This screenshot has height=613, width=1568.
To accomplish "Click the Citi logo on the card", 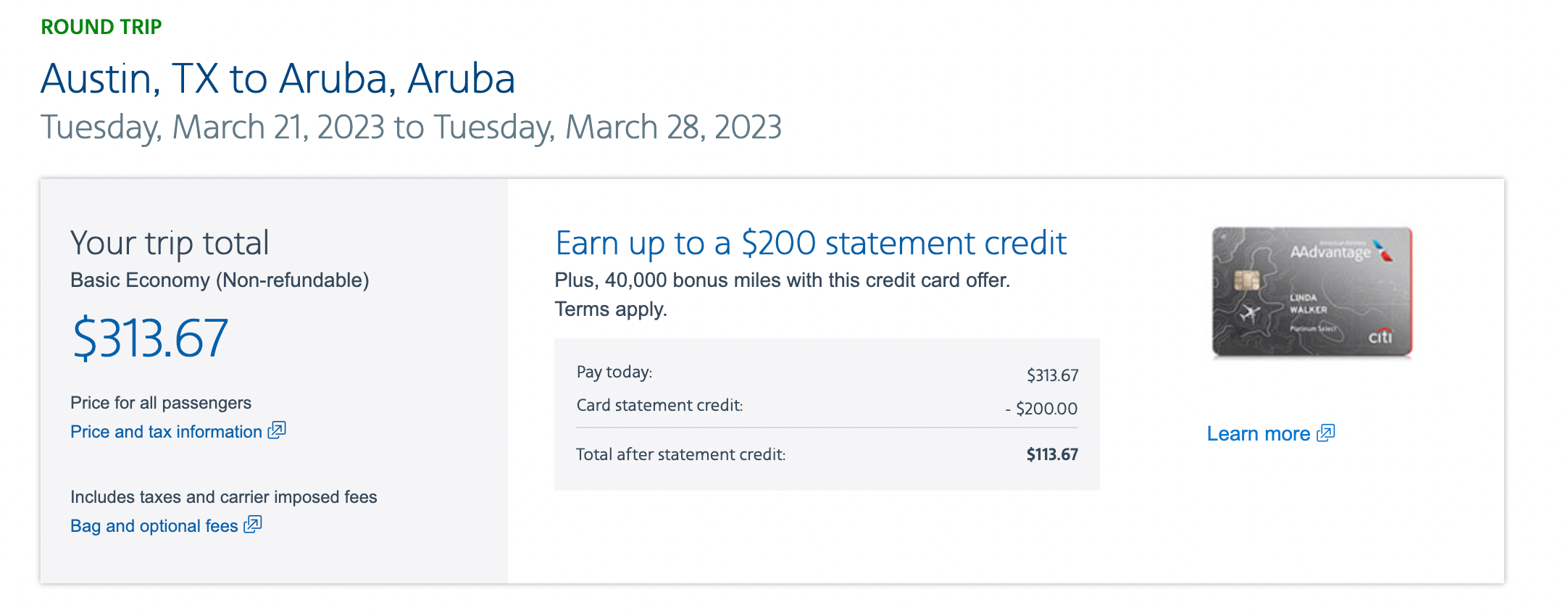I will [x=1380, y=337].
